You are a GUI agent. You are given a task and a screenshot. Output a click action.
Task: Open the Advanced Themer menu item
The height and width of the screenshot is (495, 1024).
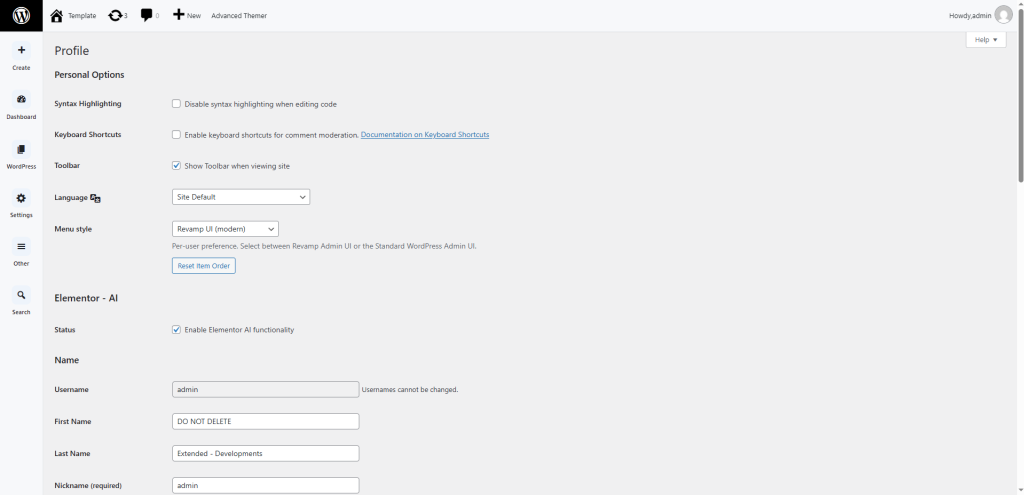(x=239, y=16)
